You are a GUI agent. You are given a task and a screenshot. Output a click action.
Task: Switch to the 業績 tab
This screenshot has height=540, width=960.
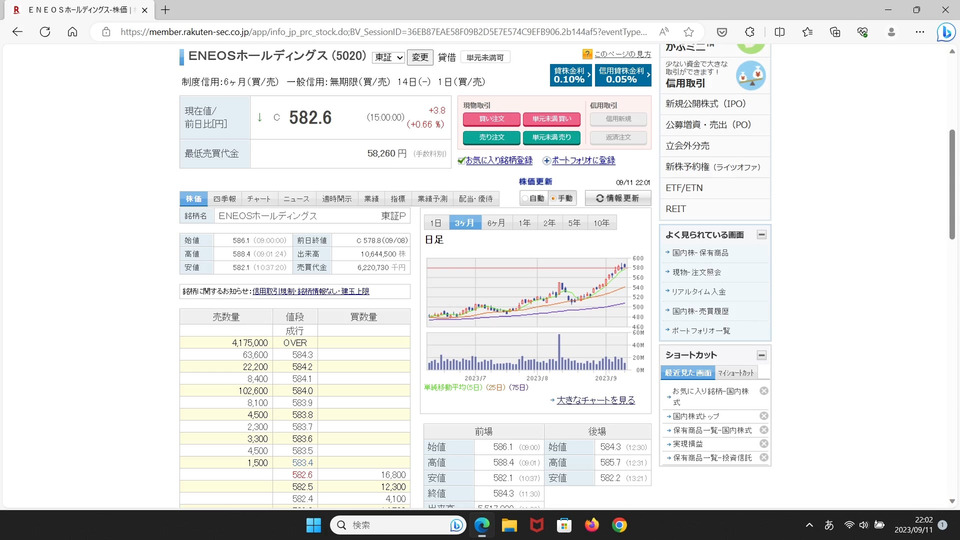(372, 199)
